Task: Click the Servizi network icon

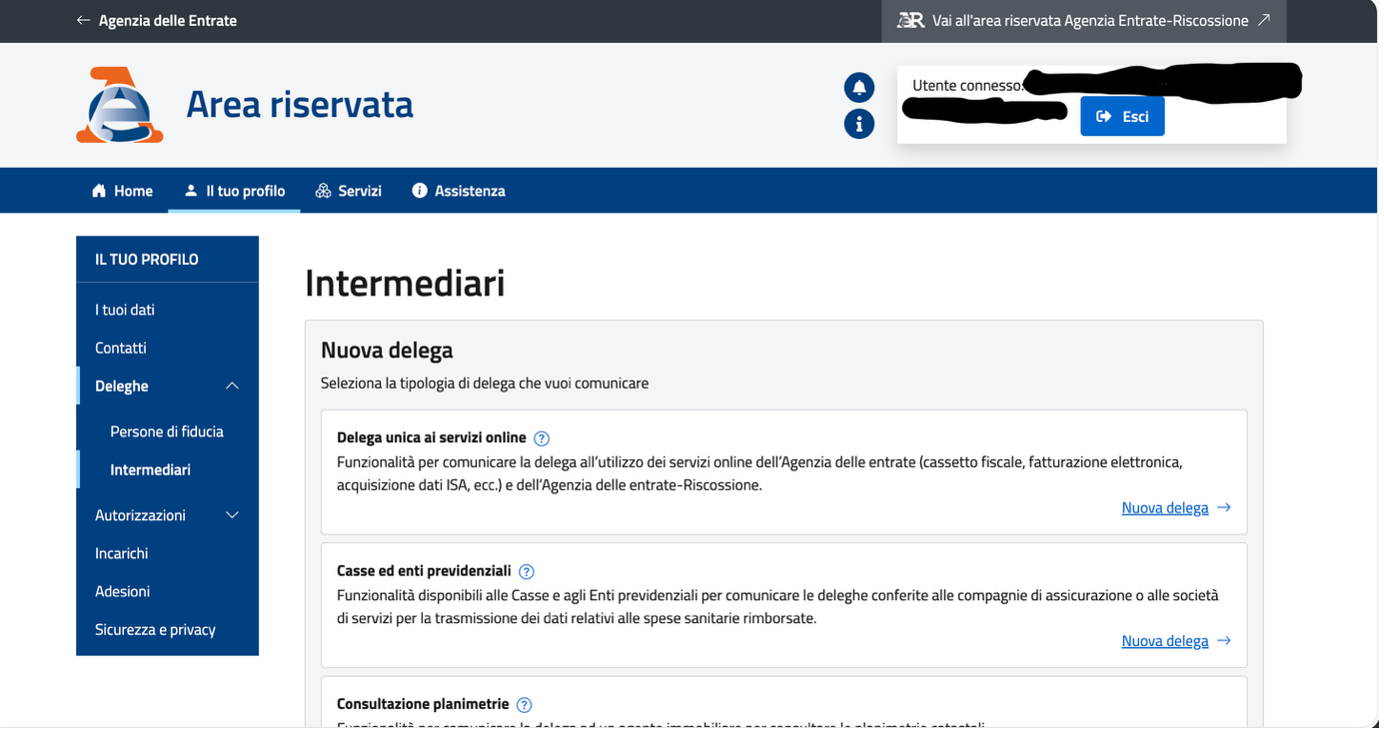Action: (x=322, y=190)
